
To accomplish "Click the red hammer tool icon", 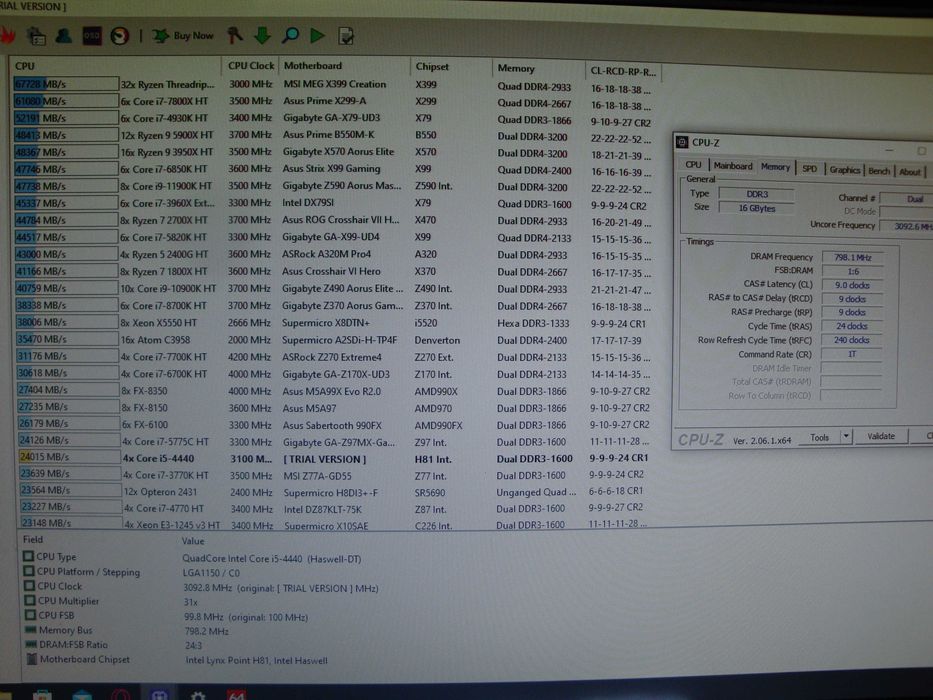I will click(x=234, y=36).
